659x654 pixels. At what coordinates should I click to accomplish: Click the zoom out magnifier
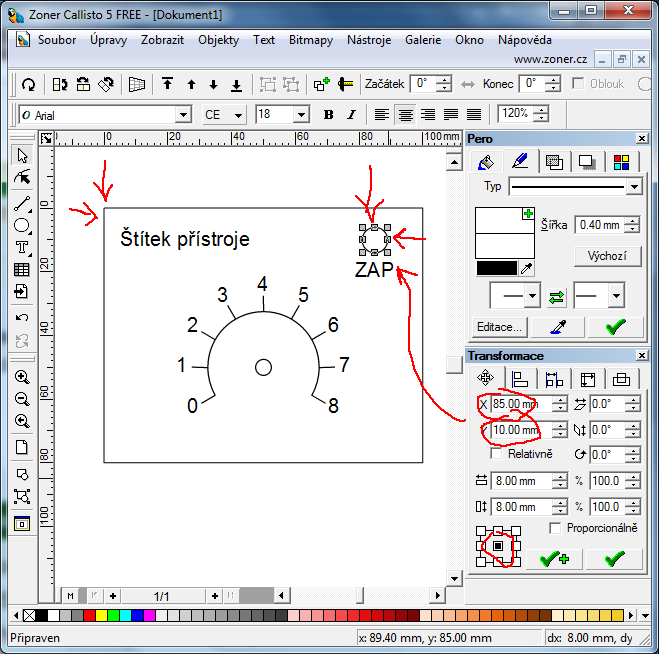click(x=22, y=398)
